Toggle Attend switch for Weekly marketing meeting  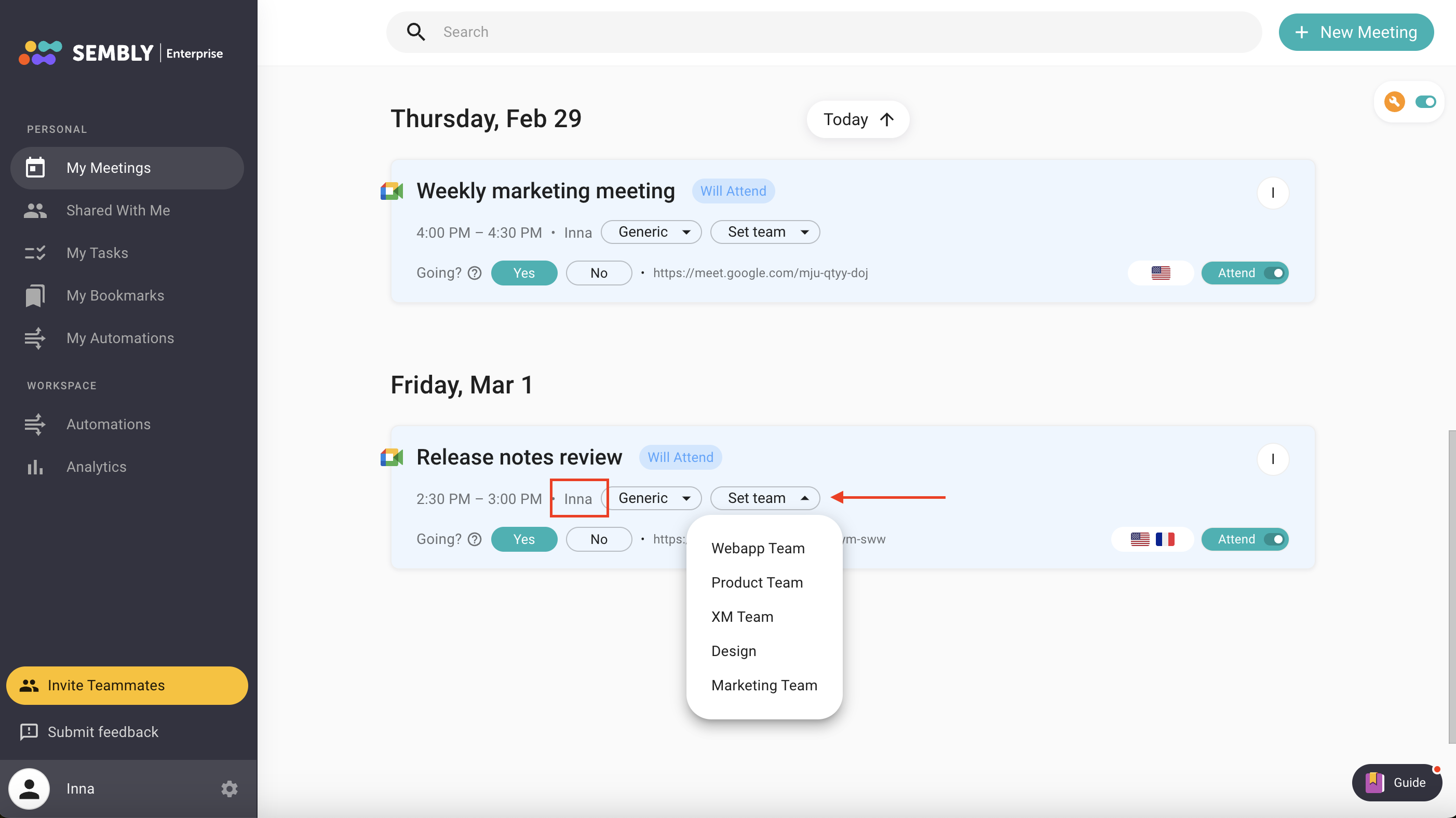tap(1274, 273)
